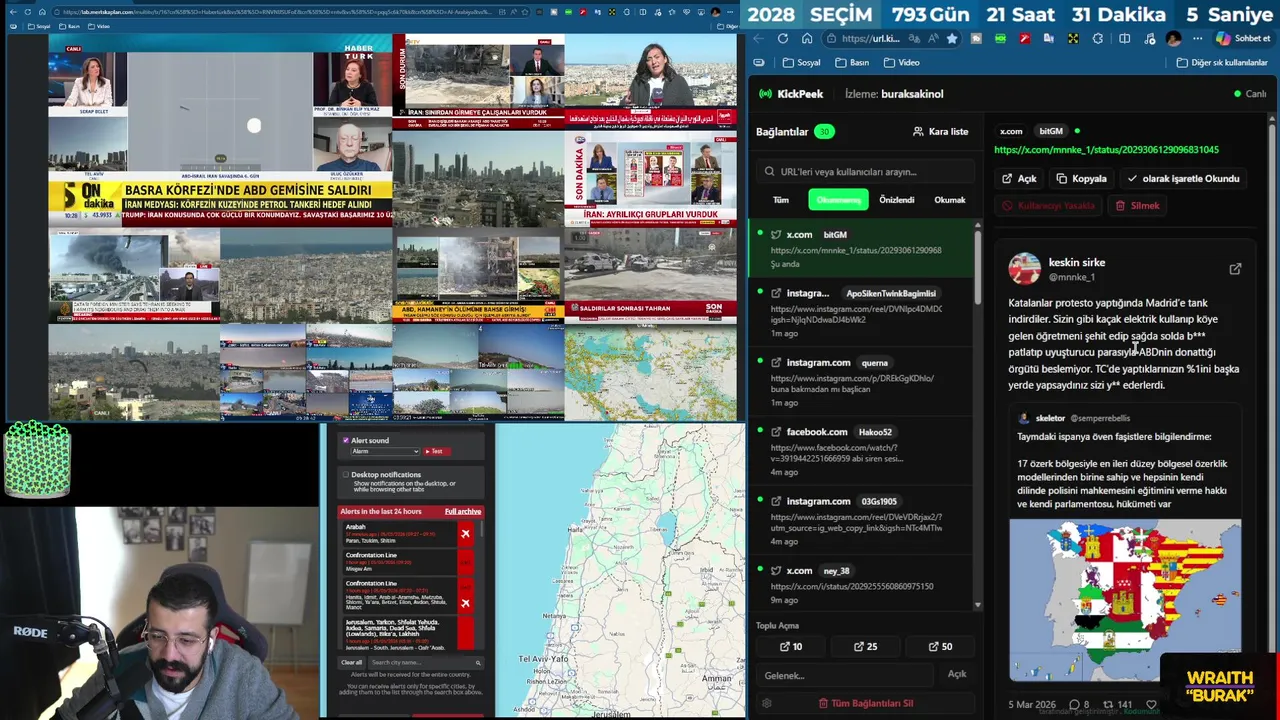The height and width of the screenshot is (720, 1280).
Task: Click the Spain regions map image
Action: (1125, 600)
